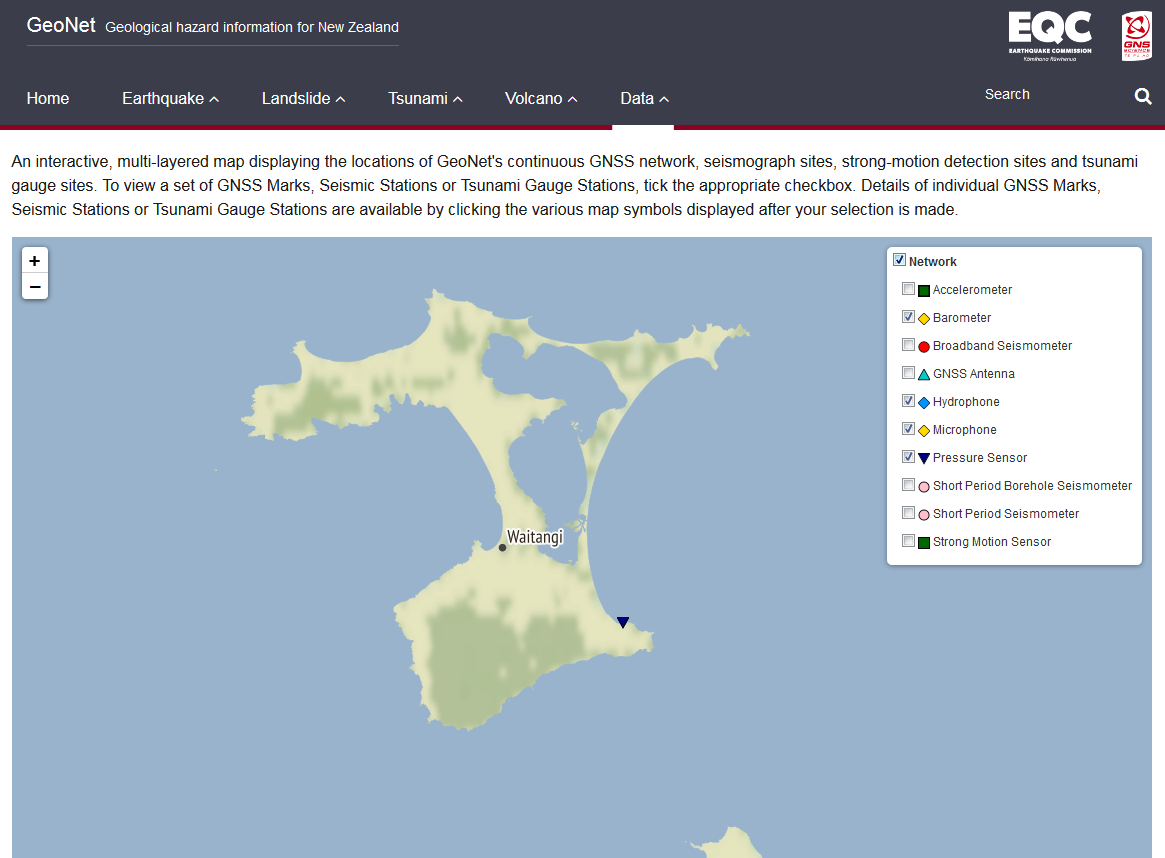Screen dimensions: 1165x858
Task: Uncheck the Microphone checkbox
Action: pos(908,429)
